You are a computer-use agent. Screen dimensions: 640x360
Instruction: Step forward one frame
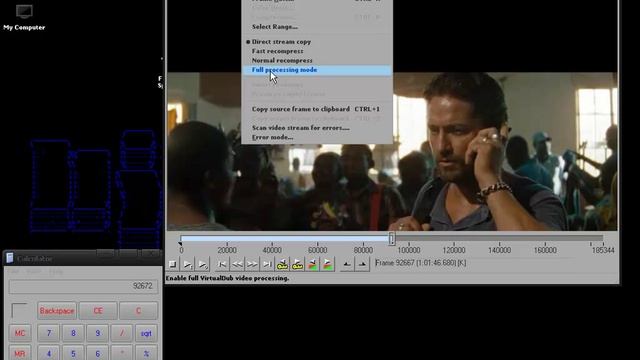point(252,264)
